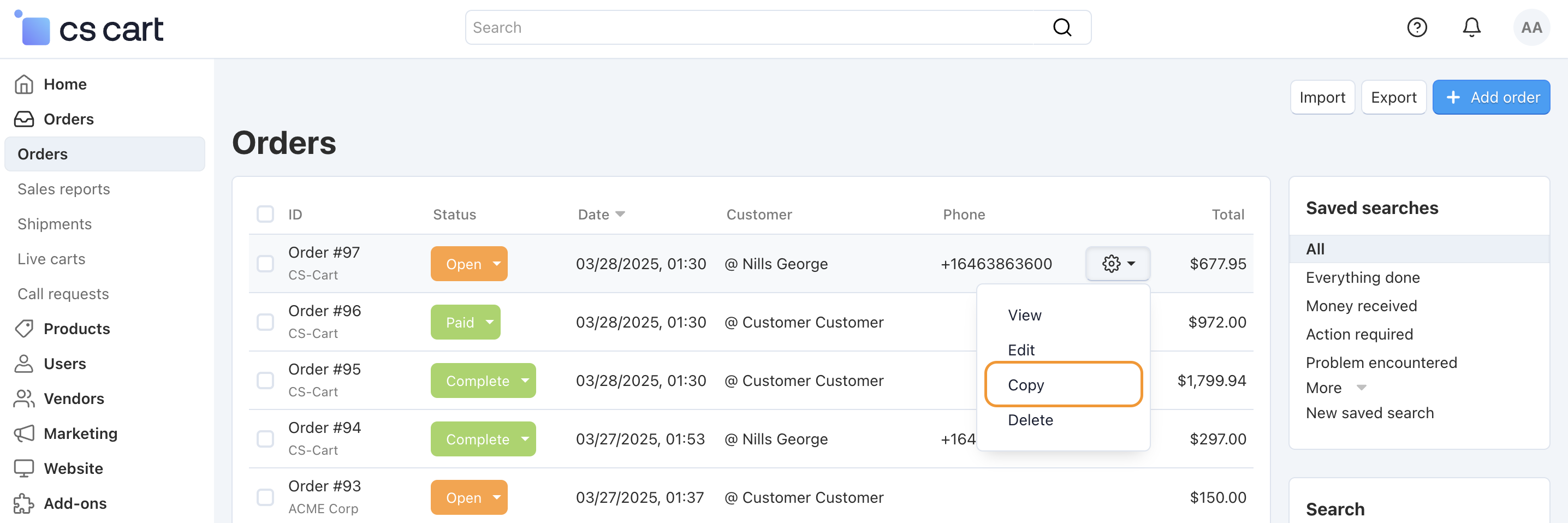Open the Order #94 link
Screen dimensions: 1568x523
point(324,427)
